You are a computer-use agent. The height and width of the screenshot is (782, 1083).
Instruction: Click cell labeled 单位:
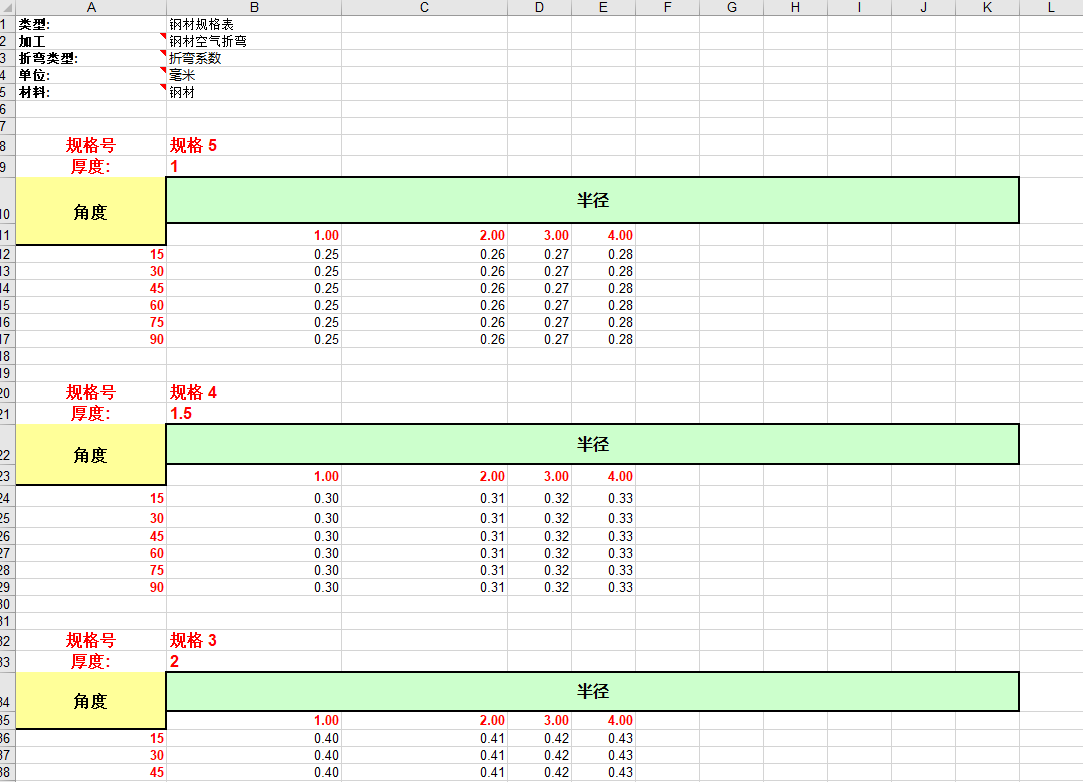click(91, 75)
